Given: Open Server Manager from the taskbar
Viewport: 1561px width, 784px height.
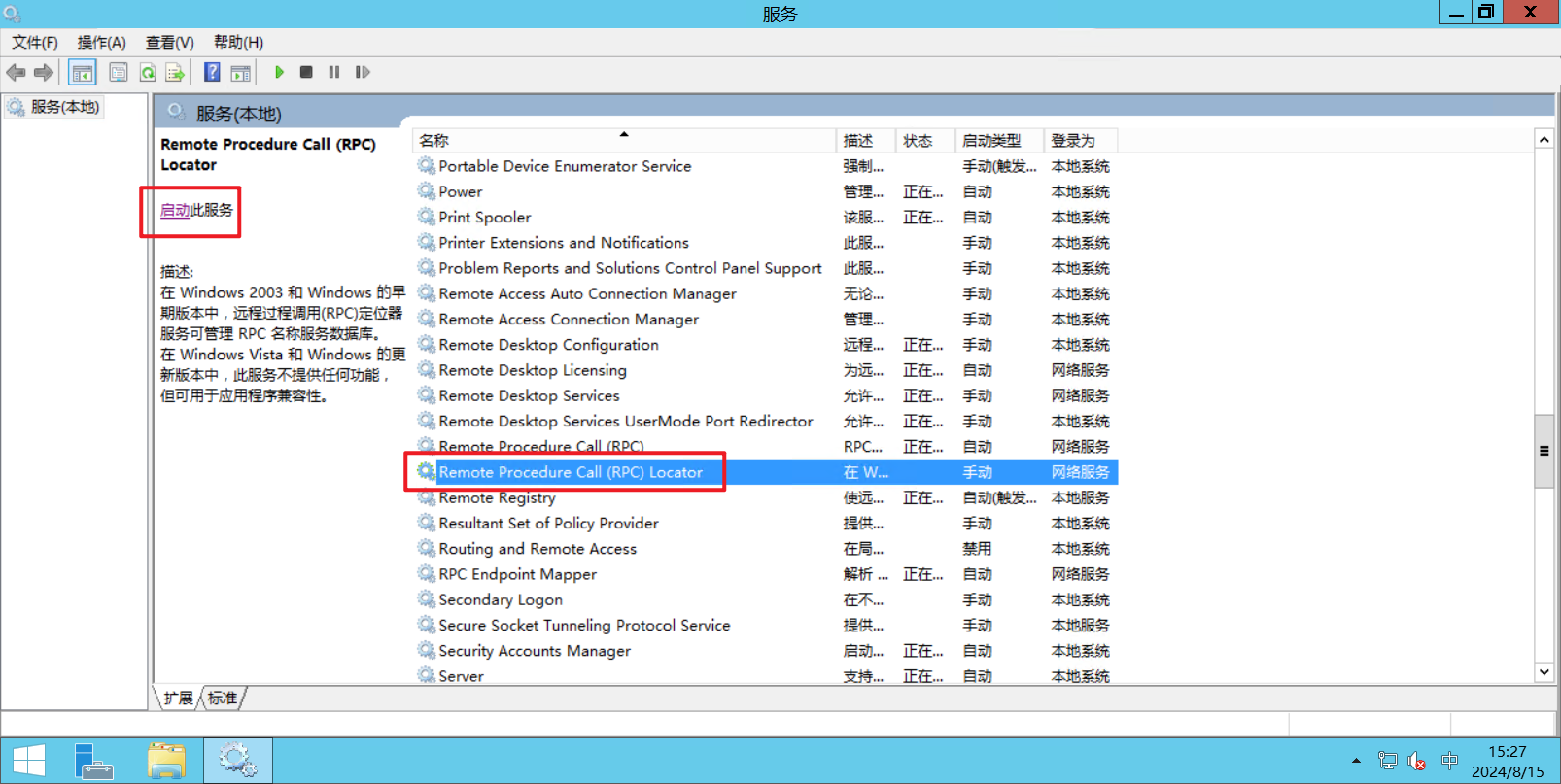Looking at the screenshot, I should click(x=94, y=761).
